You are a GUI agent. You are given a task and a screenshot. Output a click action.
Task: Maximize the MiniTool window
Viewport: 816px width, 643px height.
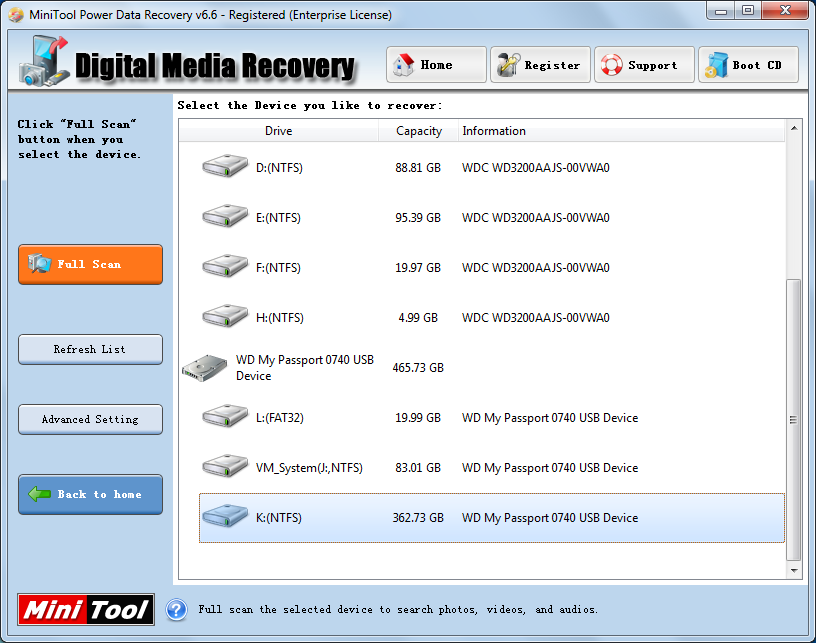(x=748, y=11)
